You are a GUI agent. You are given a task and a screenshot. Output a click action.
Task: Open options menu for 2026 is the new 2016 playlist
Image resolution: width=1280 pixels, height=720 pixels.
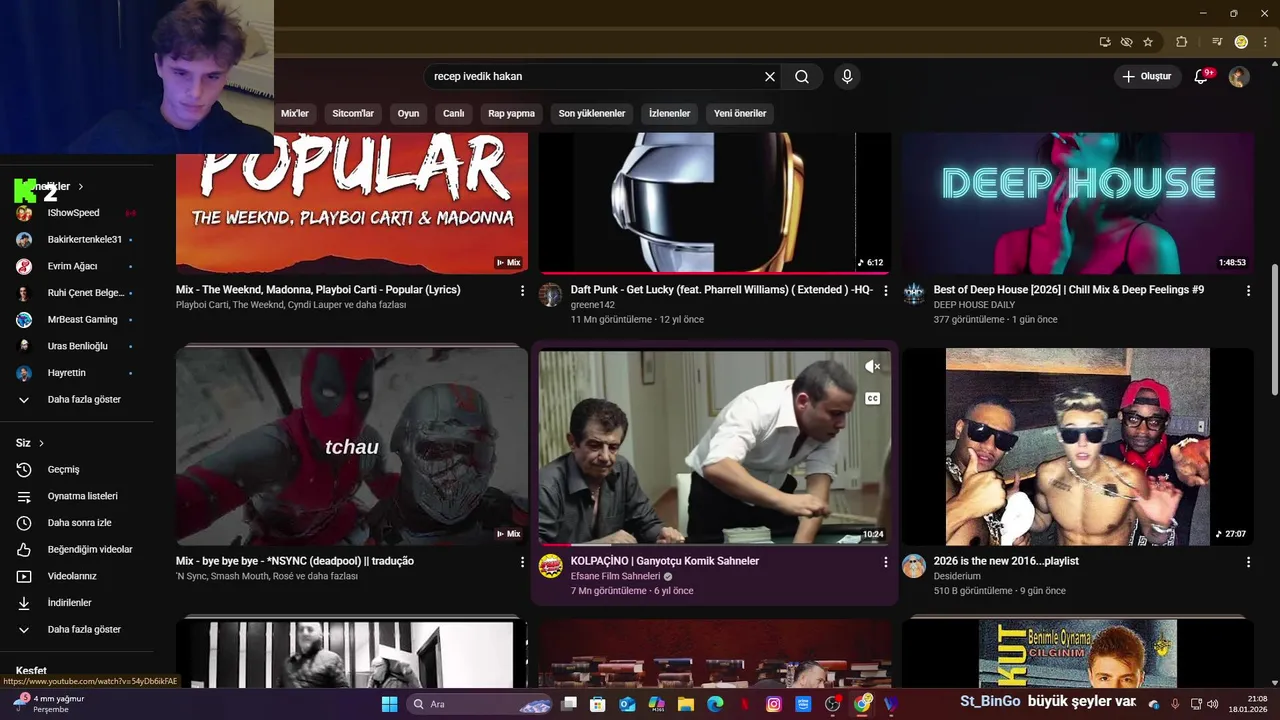(x=1248, y=562)
